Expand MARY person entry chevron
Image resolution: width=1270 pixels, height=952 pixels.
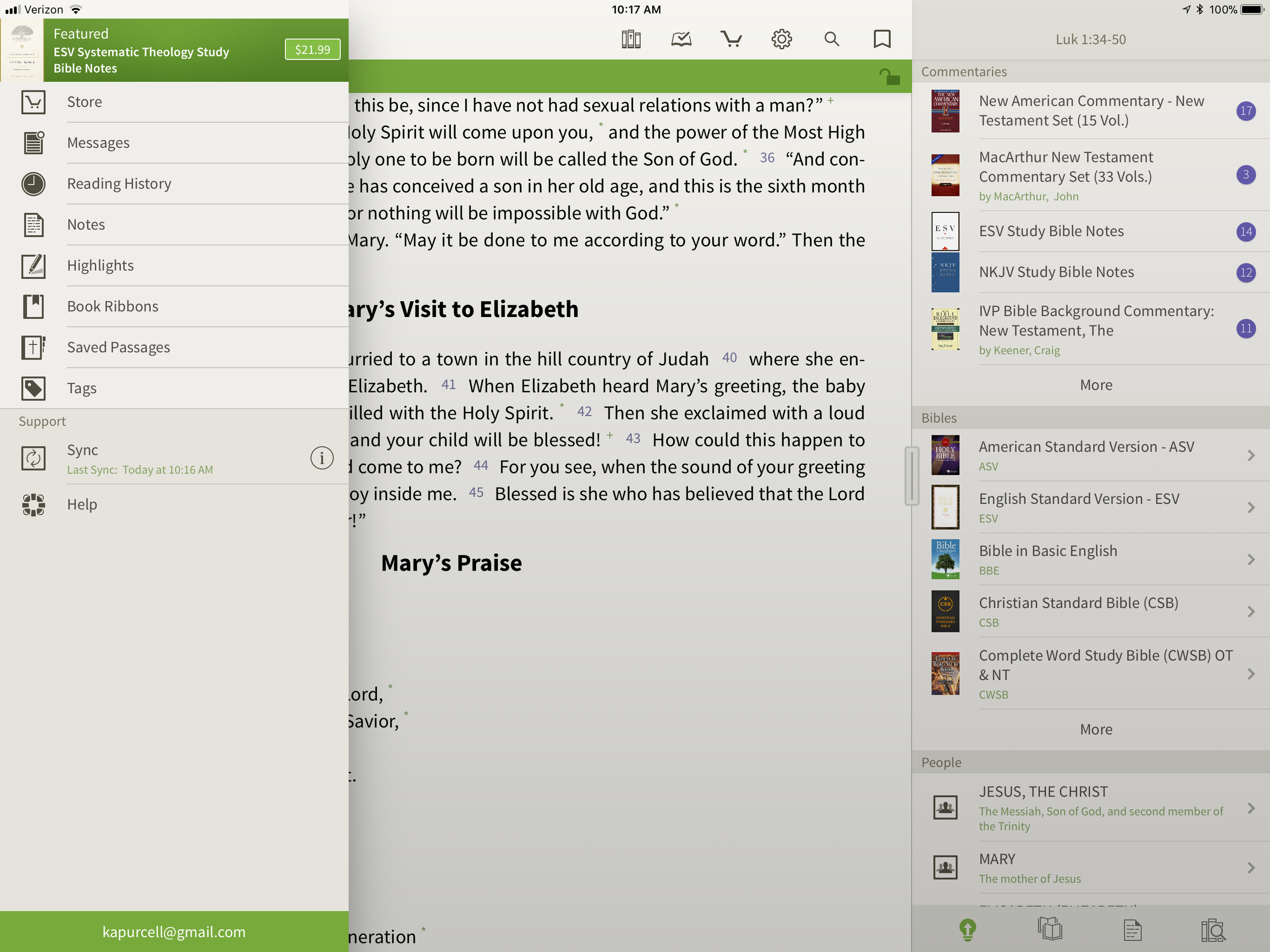click(x=1251, y=868)
